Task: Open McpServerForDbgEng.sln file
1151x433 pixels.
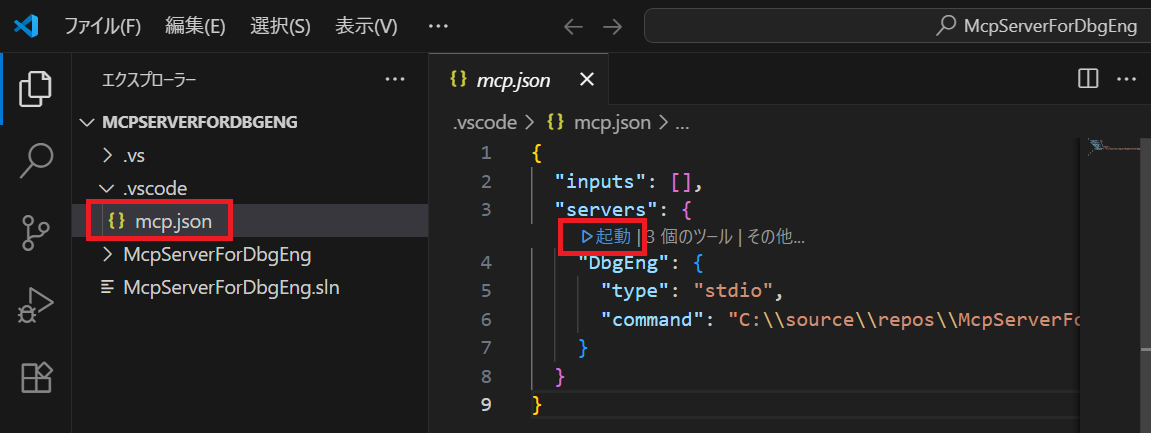Action: click(250, 287)
